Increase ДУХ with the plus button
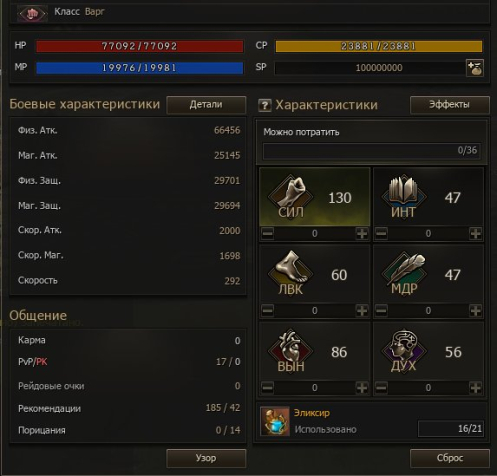Image resolution: width=497 pixels, height=476 pixels. point(476,388)
